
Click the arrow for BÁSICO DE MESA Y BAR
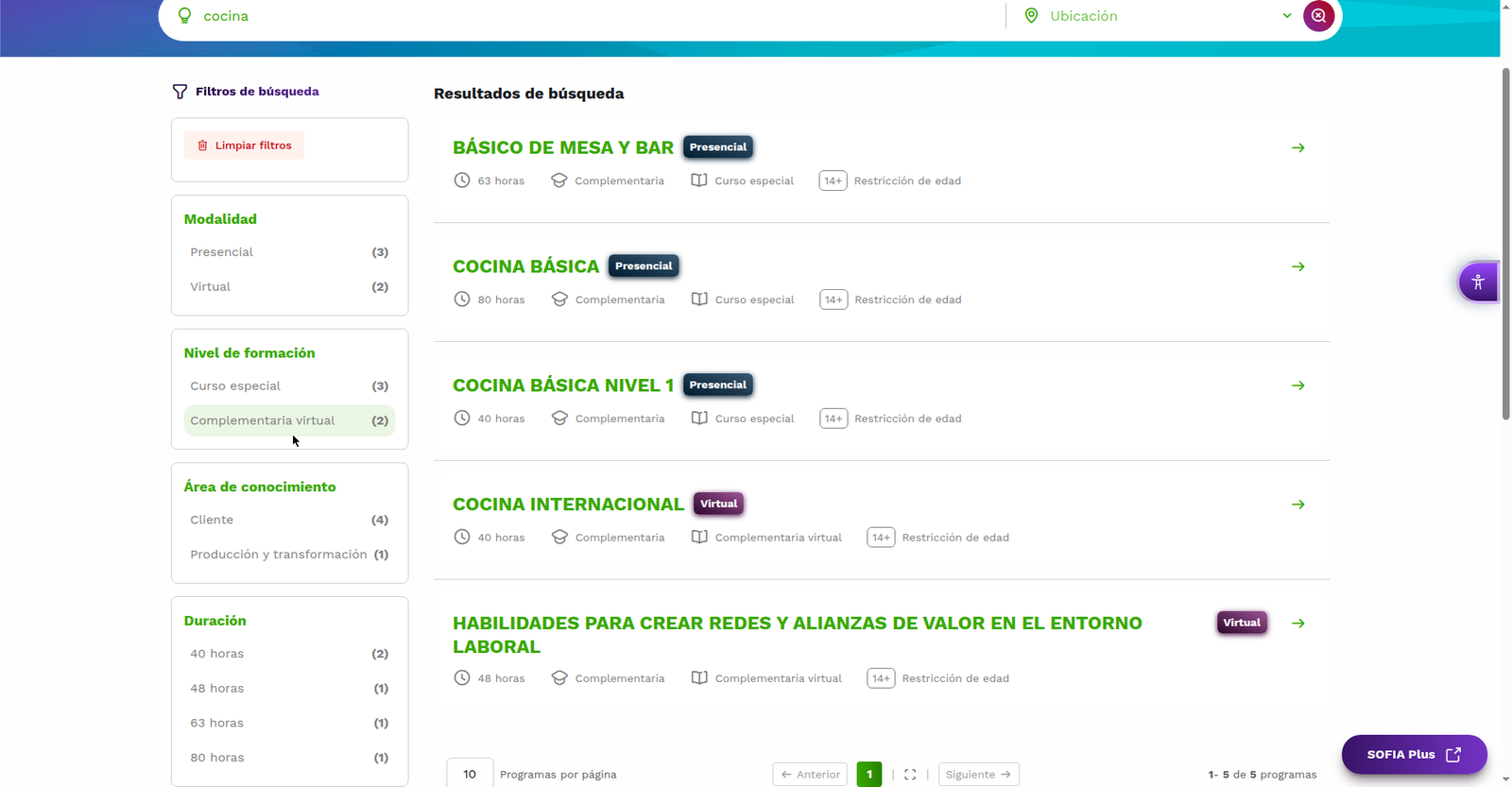point(1298,147)
